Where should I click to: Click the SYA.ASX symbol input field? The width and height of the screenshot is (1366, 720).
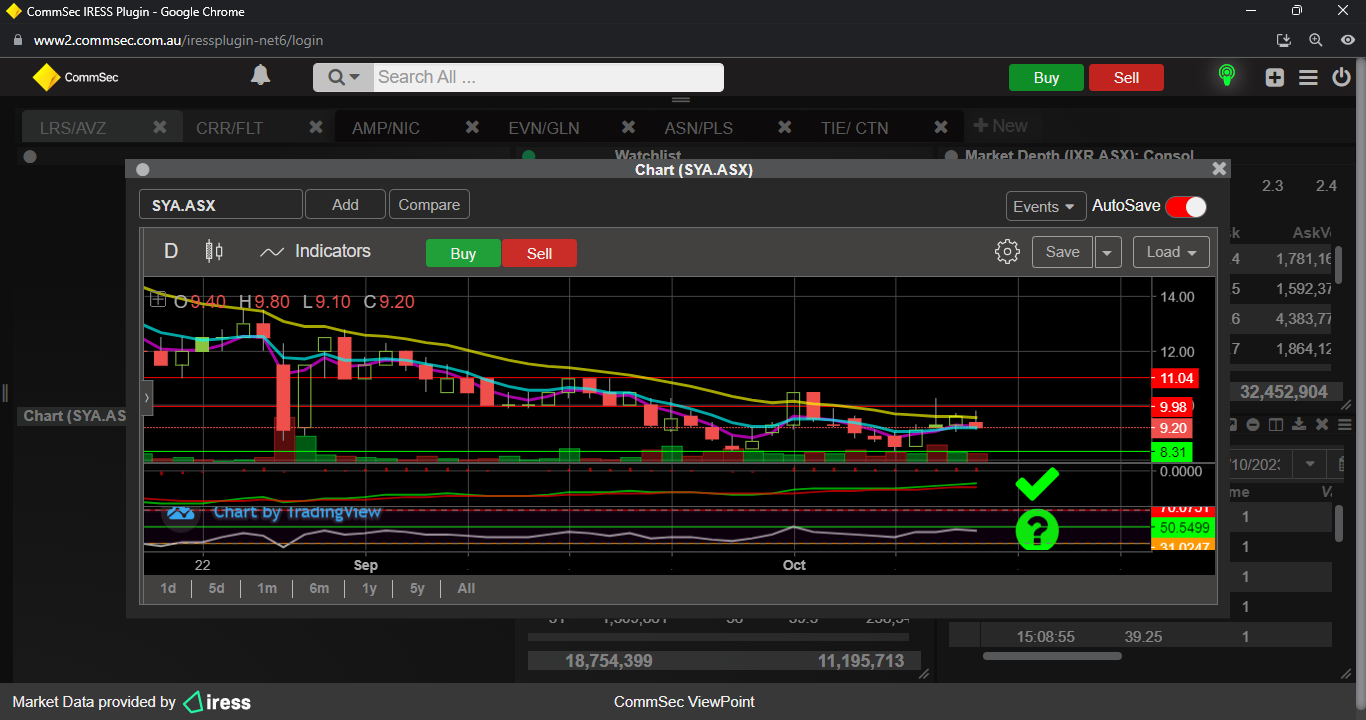[x=221, y=205]
